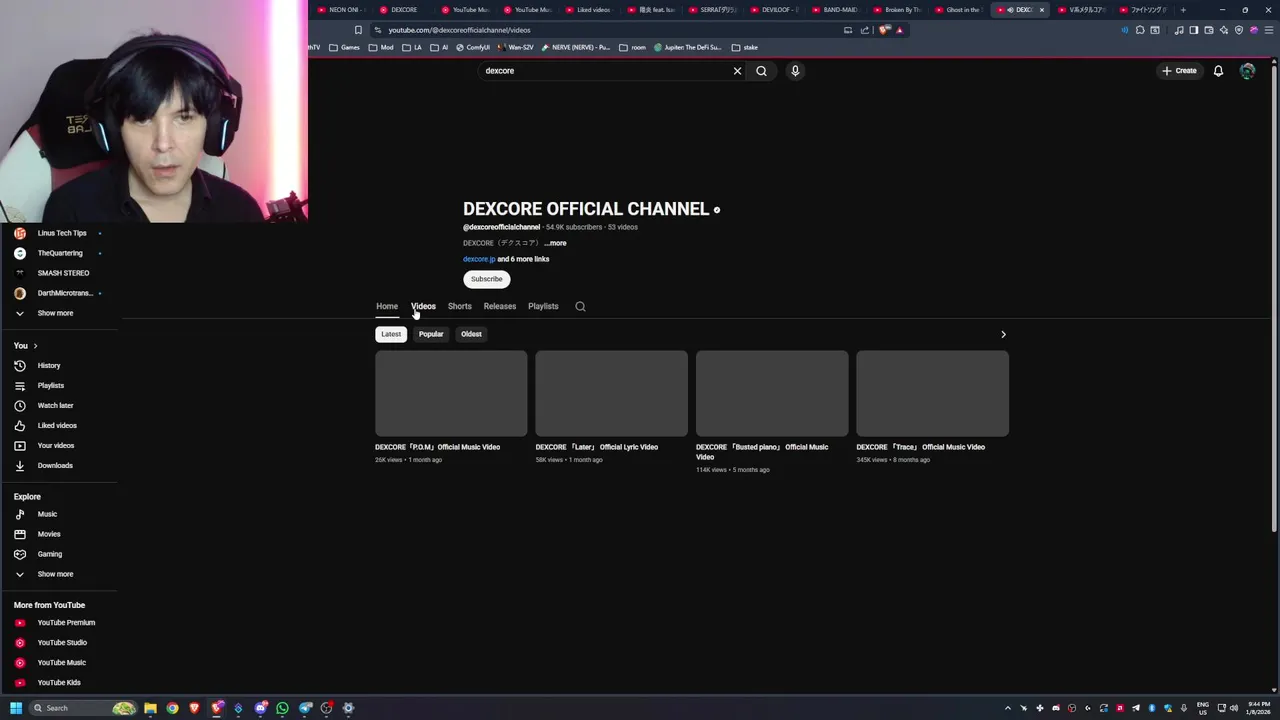This screenshot has width=1280, height=720.
Task: Search within the channel using magnifier icon
Action: 580,306
